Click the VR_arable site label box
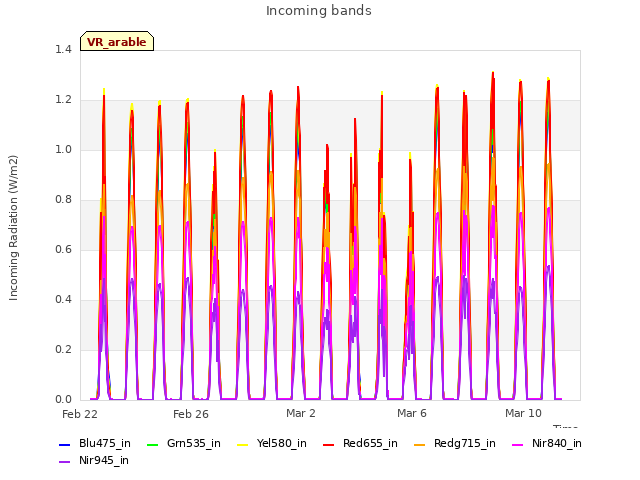 coord(117,41)
